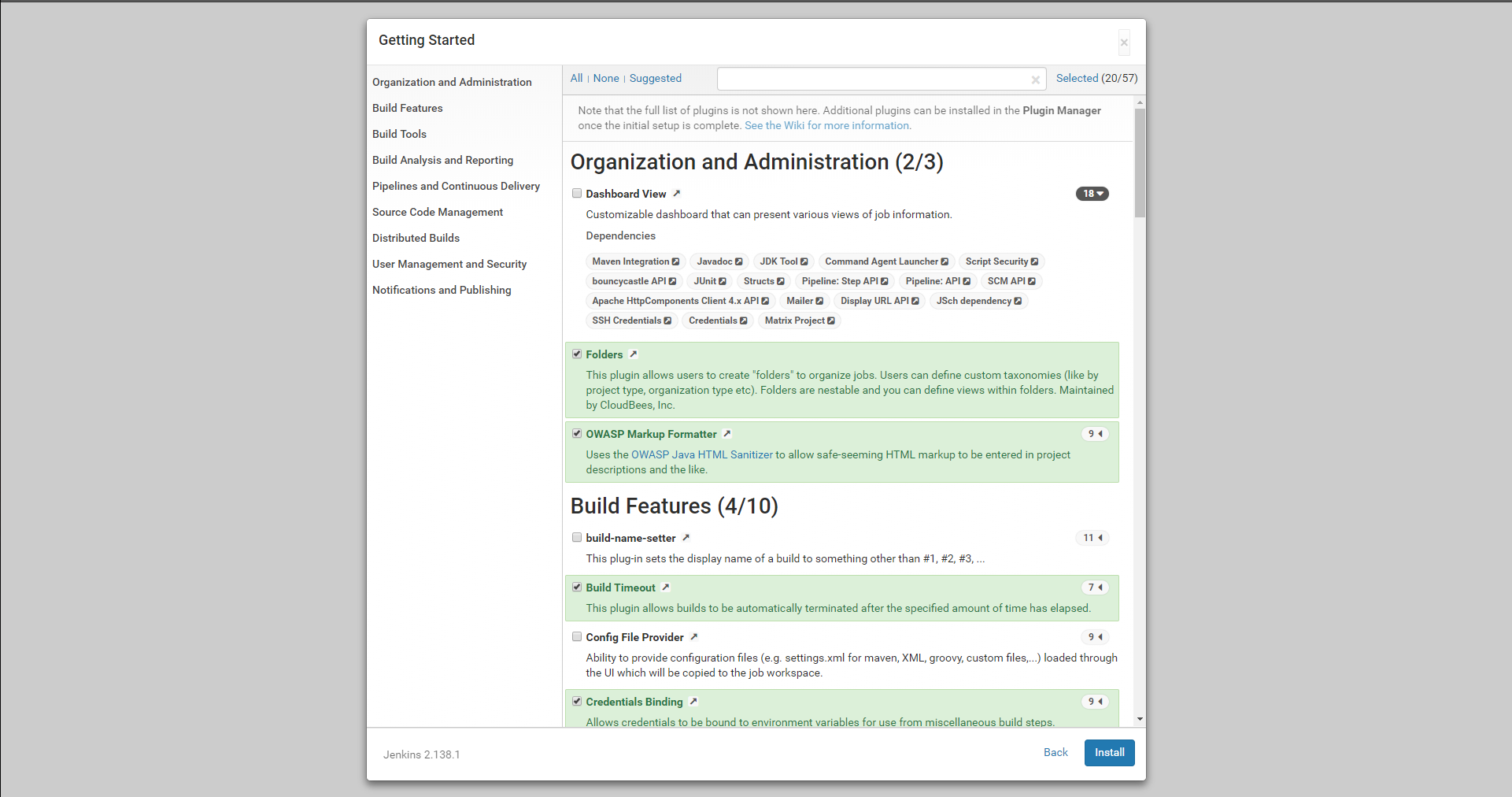Uncheck OWASP Markup Formatter checkbox
The width and height of the screenshot is (1512, 797).
pos(577,433)
